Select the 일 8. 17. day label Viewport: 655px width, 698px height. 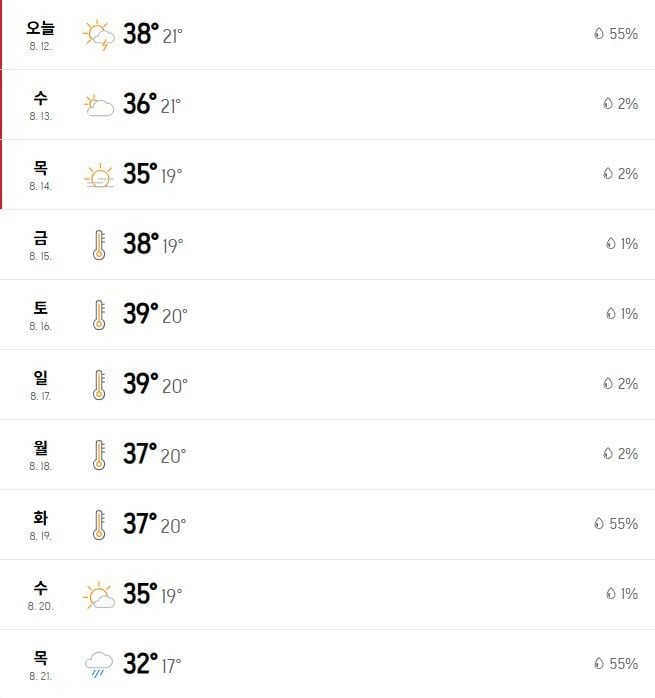tap(41, 386)
